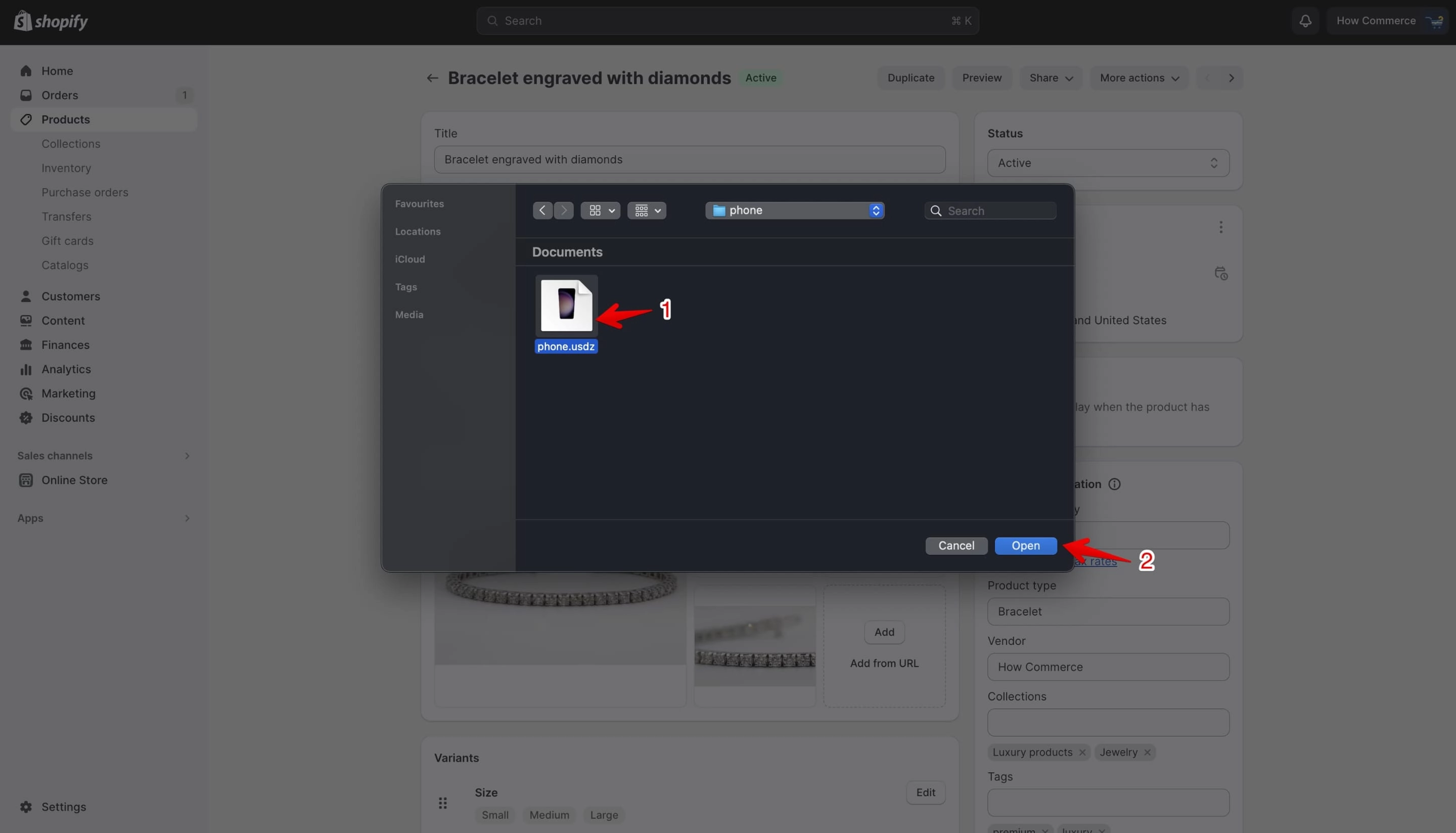The width and height of the screenshot is (1456, 833).
Task: Click the Marketing target icon
Action: click(x=26, y=393)
